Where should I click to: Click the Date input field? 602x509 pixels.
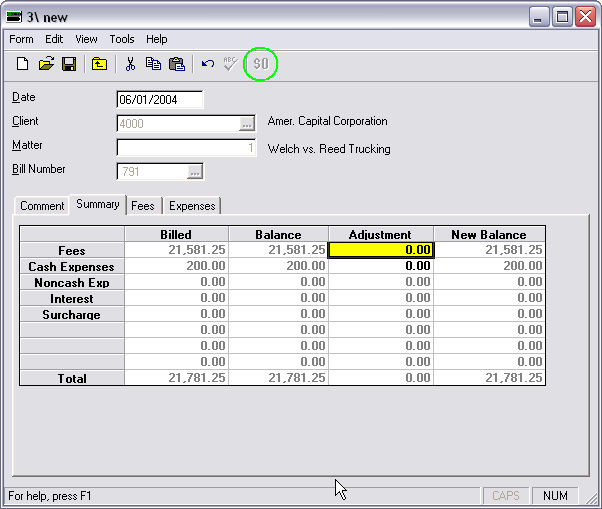[x=160, y=100]
